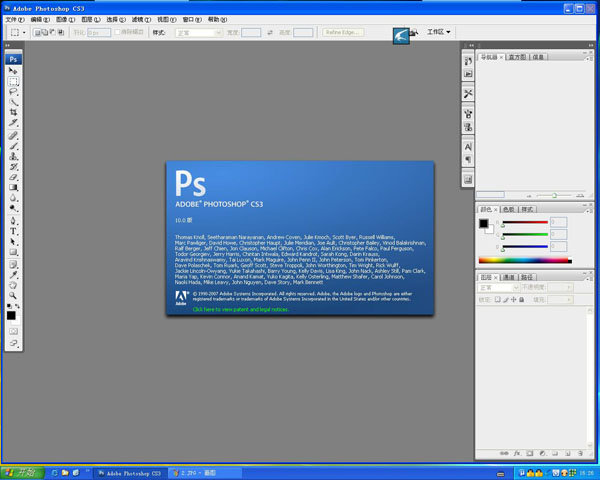Select the Type tool (T)
The height and width of the screenshot is (480, 600).
click(14, 231)
